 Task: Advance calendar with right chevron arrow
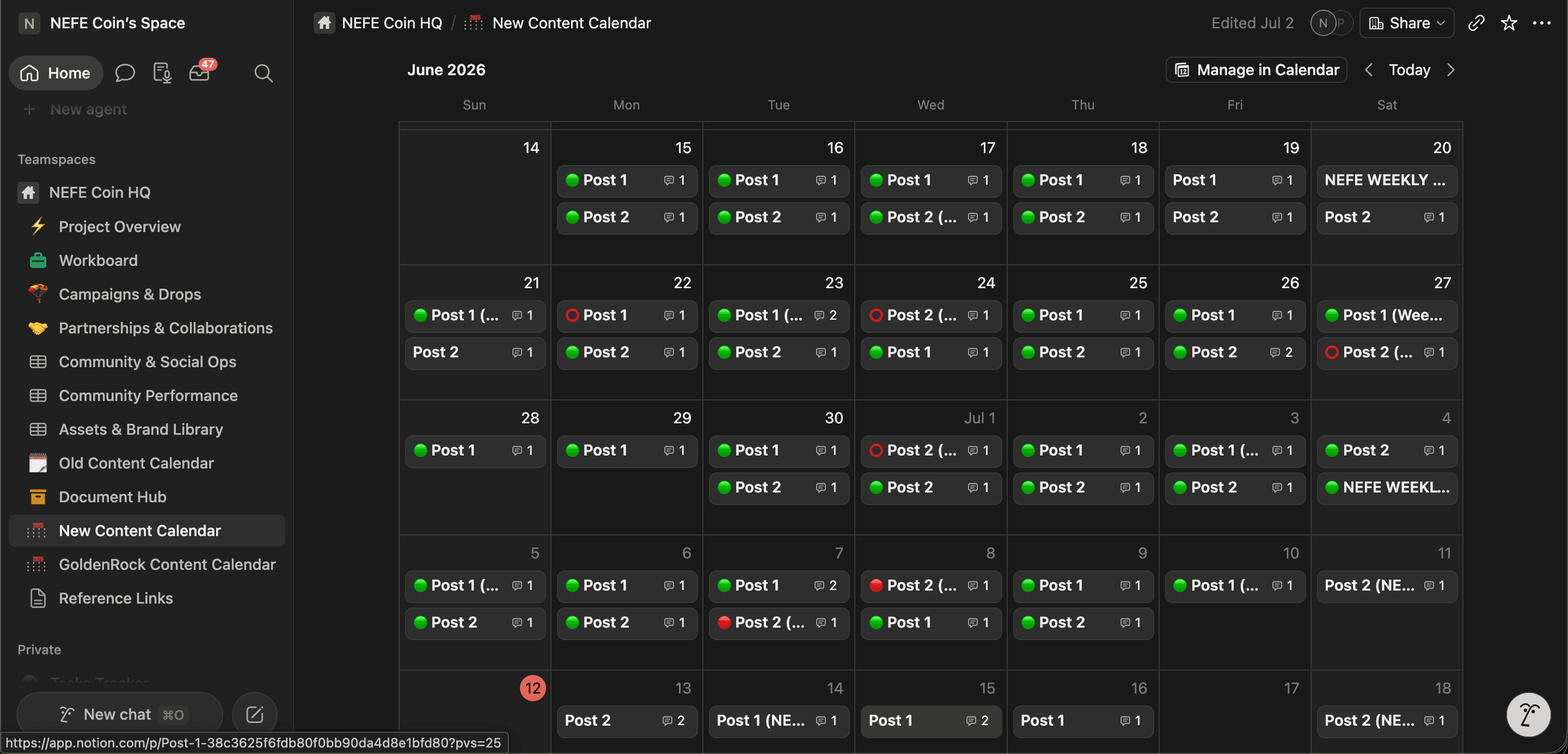1450,70
